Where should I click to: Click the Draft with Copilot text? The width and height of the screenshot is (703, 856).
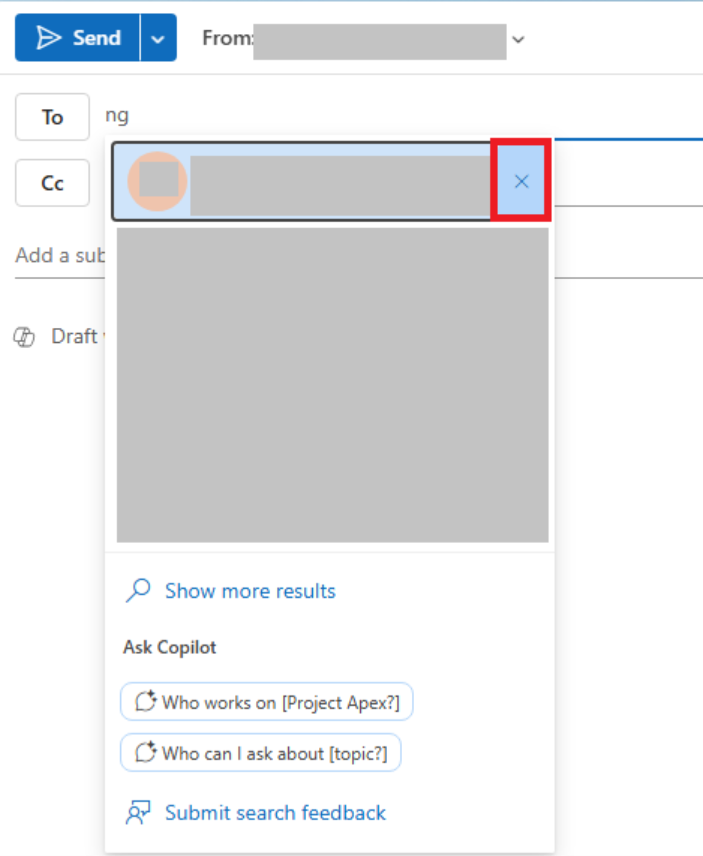point(77,336)
